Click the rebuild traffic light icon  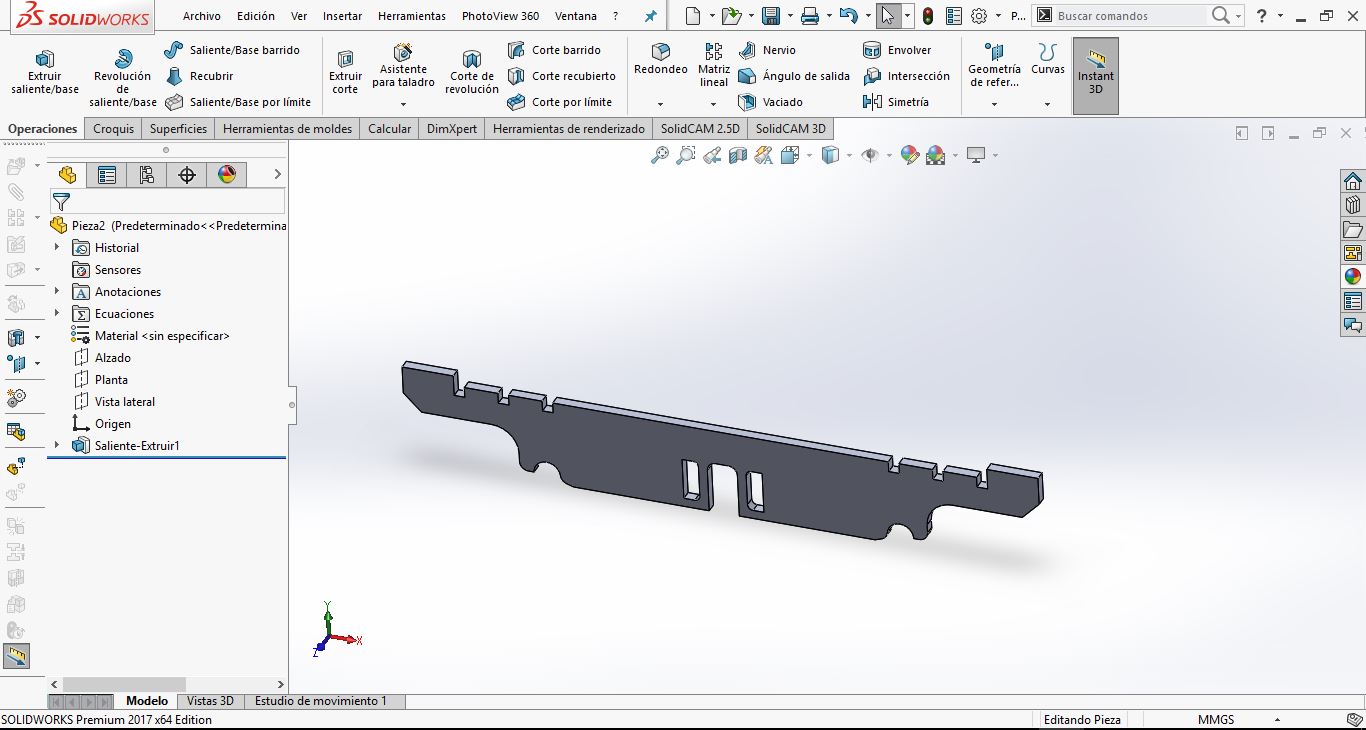click(928, 16)
